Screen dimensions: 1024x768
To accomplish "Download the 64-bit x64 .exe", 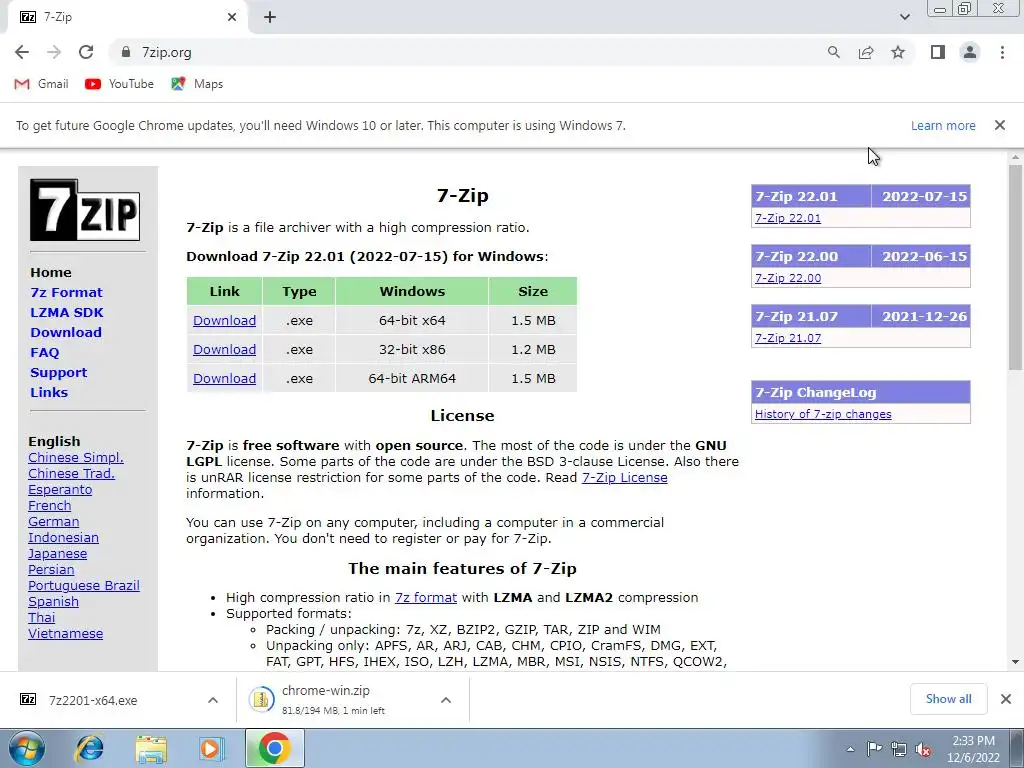I will tap(224, 321).
